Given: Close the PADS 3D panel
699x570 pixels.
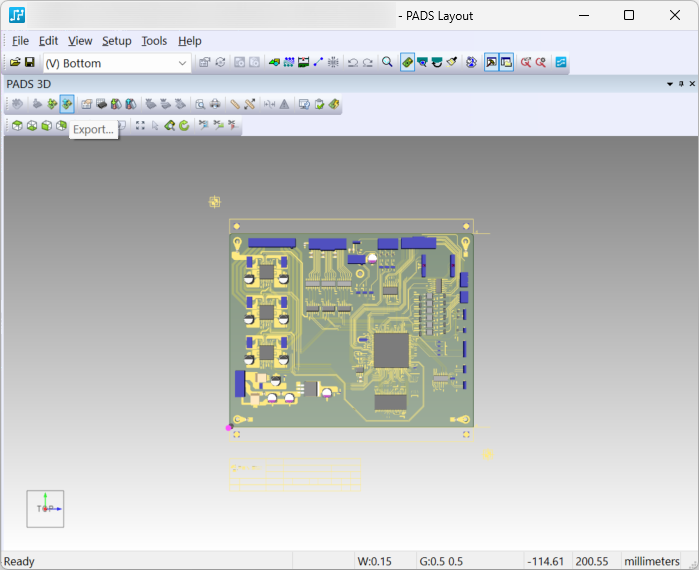Looking at the screenshot, I should point(692,84).
